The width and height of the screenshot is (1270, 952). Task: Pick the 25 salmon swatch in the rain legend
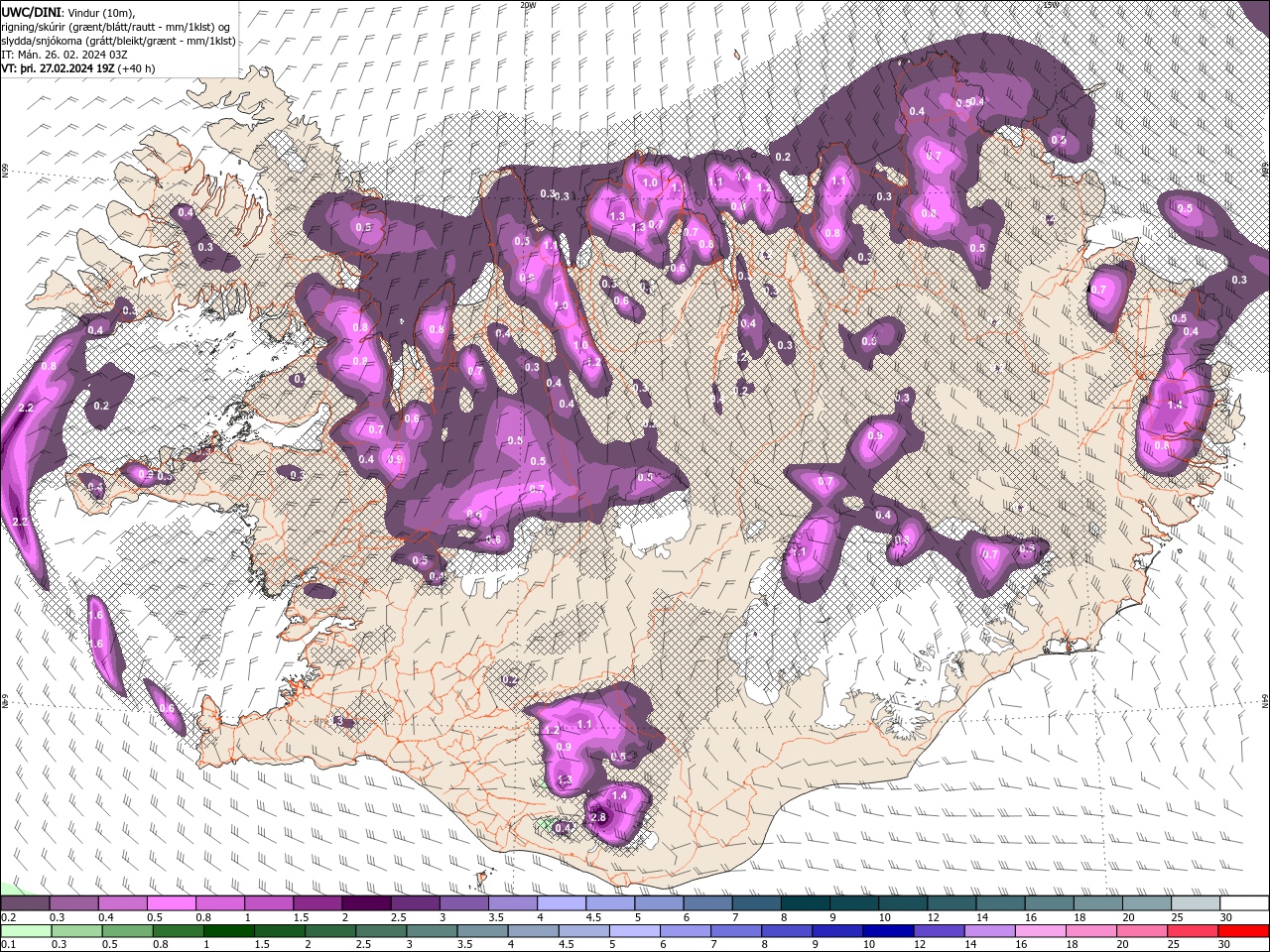click(x=1193, y=931)
